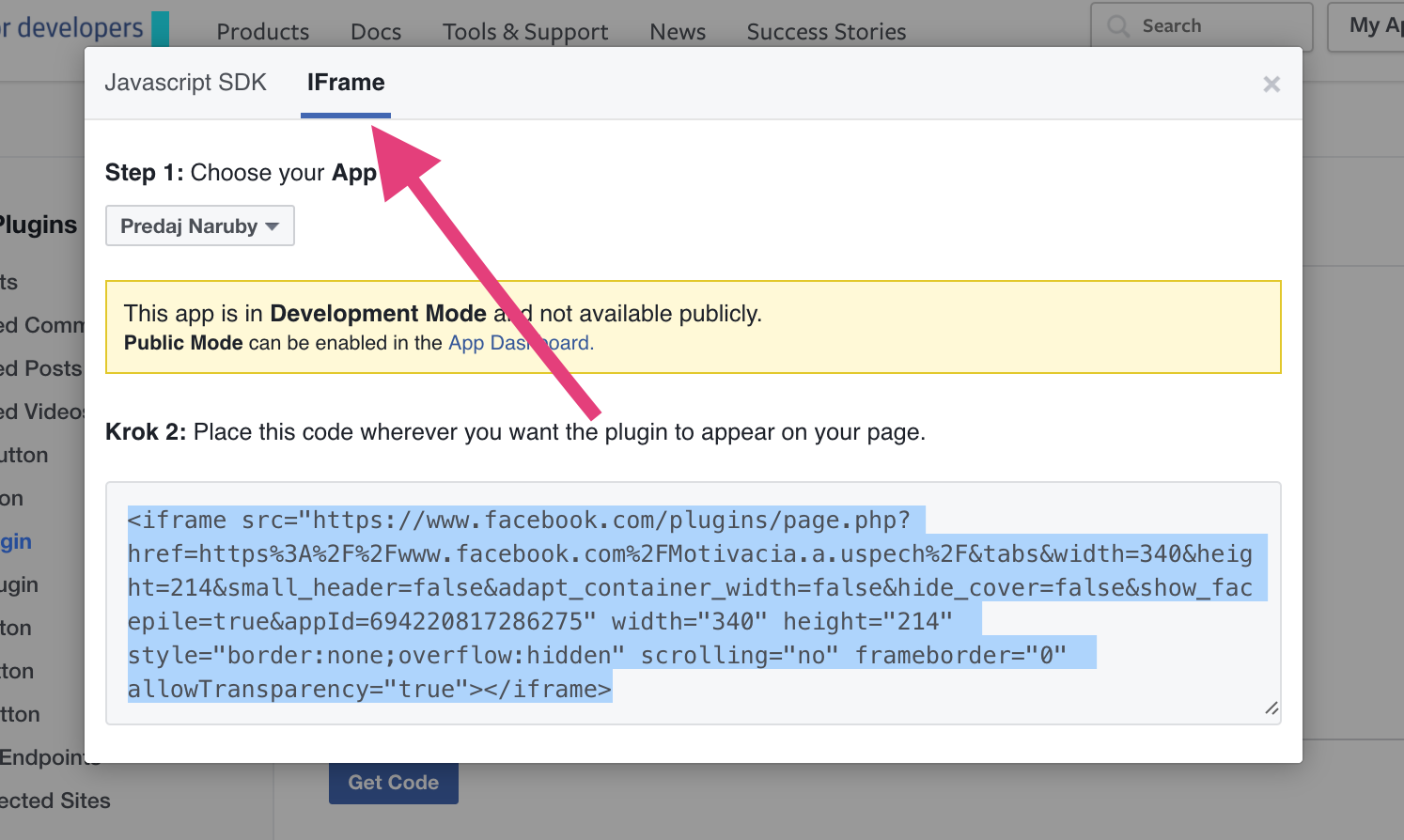This screenshot has width=1404, height=840.
Task: Open Tools & Support menu
Action: [x=525, y=32]
